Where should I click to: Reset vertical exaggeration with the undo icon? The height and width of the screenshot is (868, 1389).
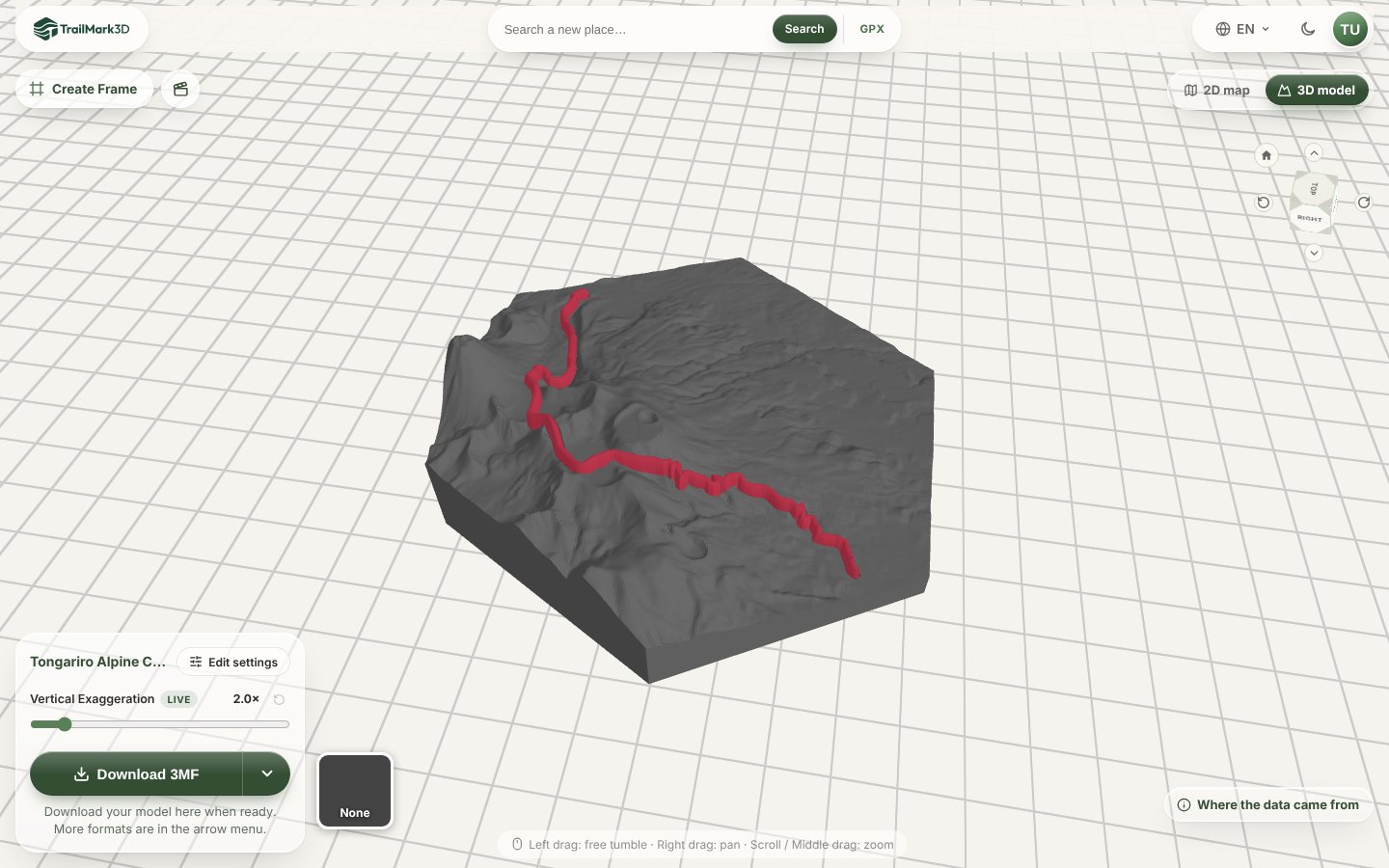(x=280, y=699)
